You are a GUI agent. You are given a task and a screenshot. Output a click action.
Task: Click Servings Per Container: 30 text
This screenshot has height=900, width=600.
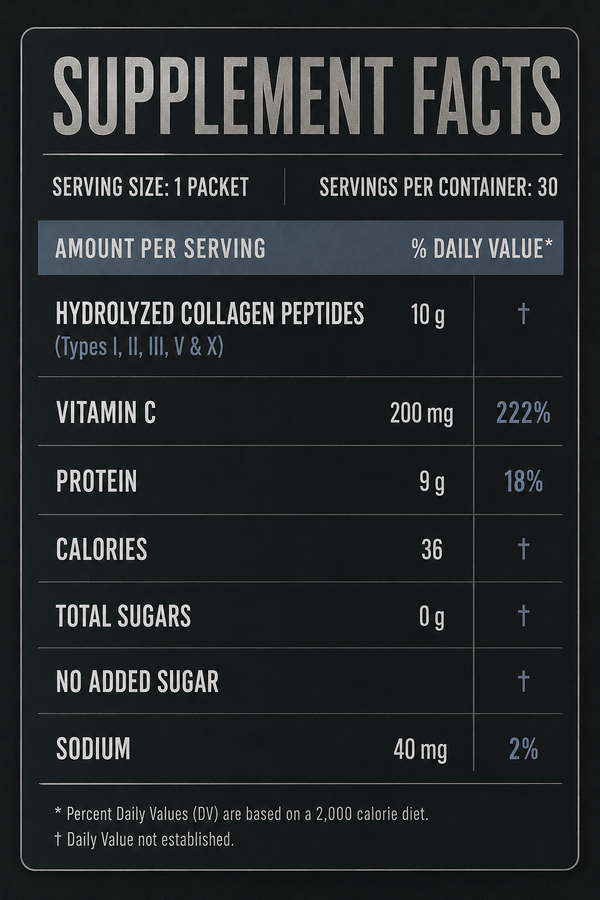point(439,187)
